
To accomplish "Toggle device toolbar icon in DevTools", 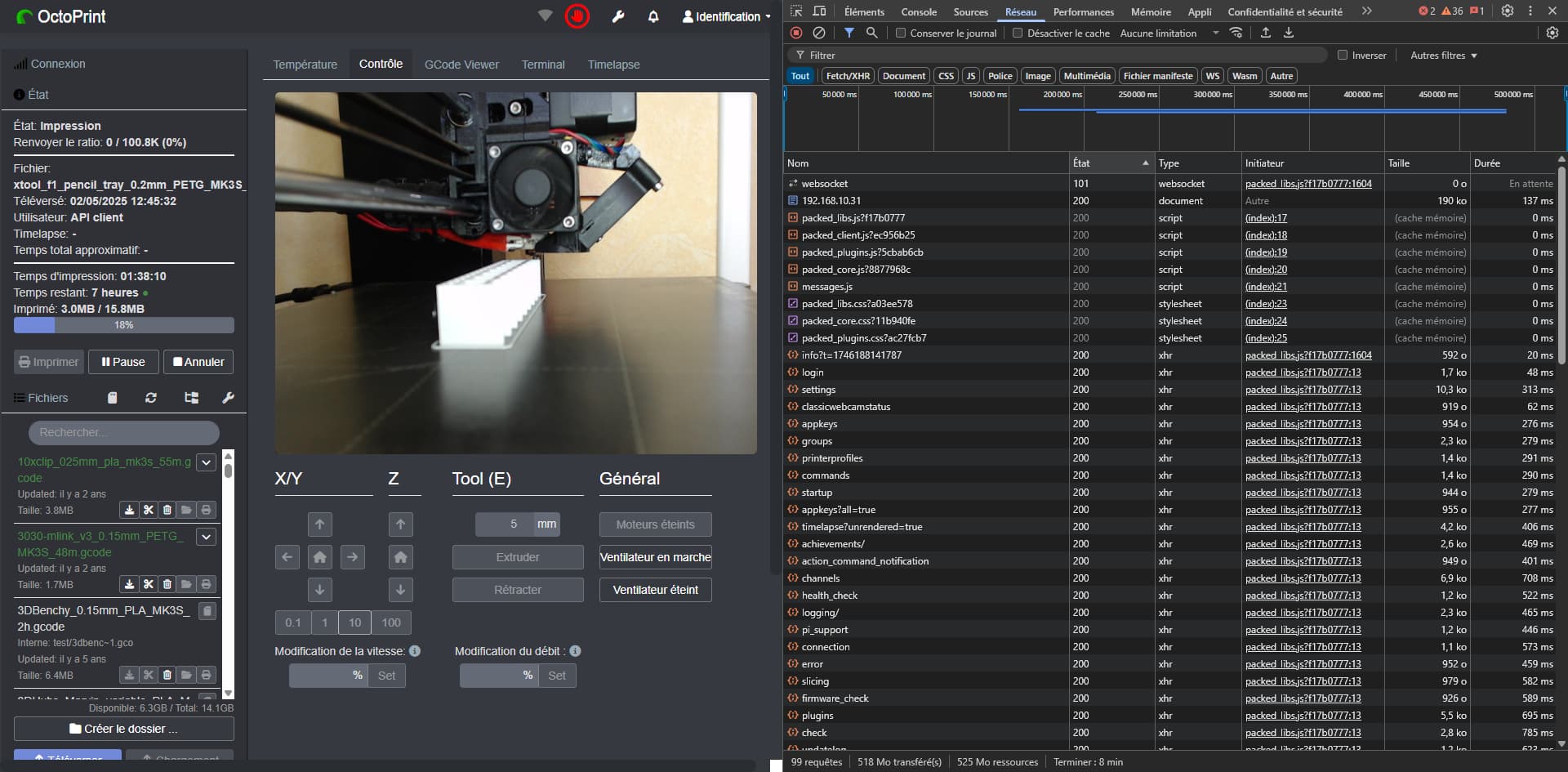I will pos(819,11).
